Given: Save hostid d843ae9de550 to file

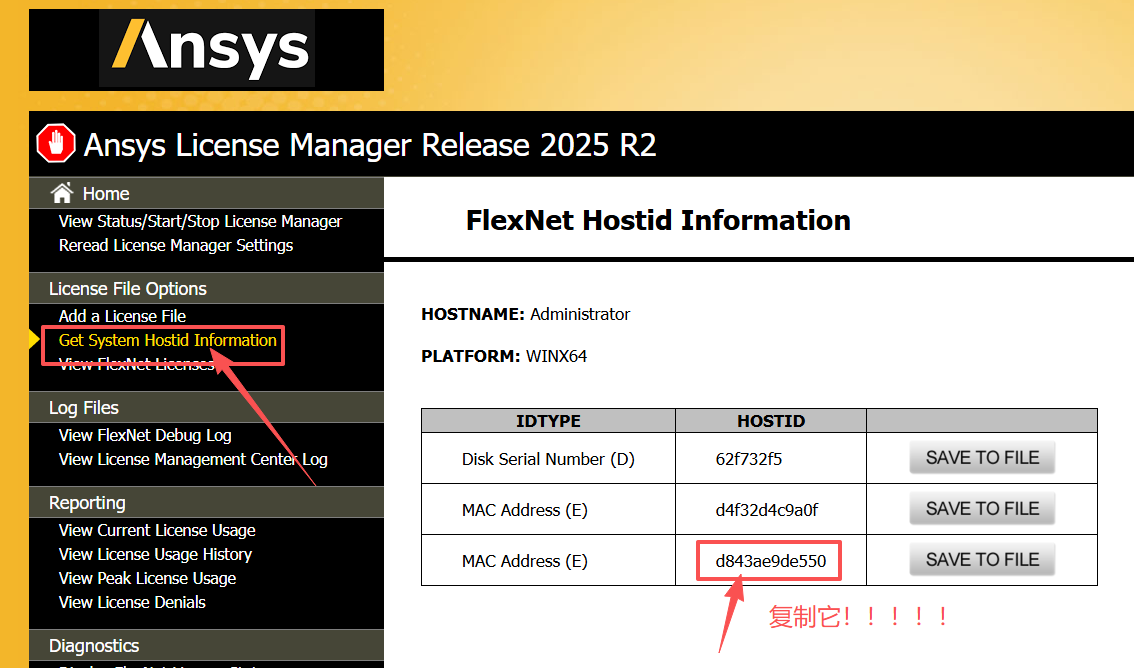Looking at the screenshot, I should [981, 559].
